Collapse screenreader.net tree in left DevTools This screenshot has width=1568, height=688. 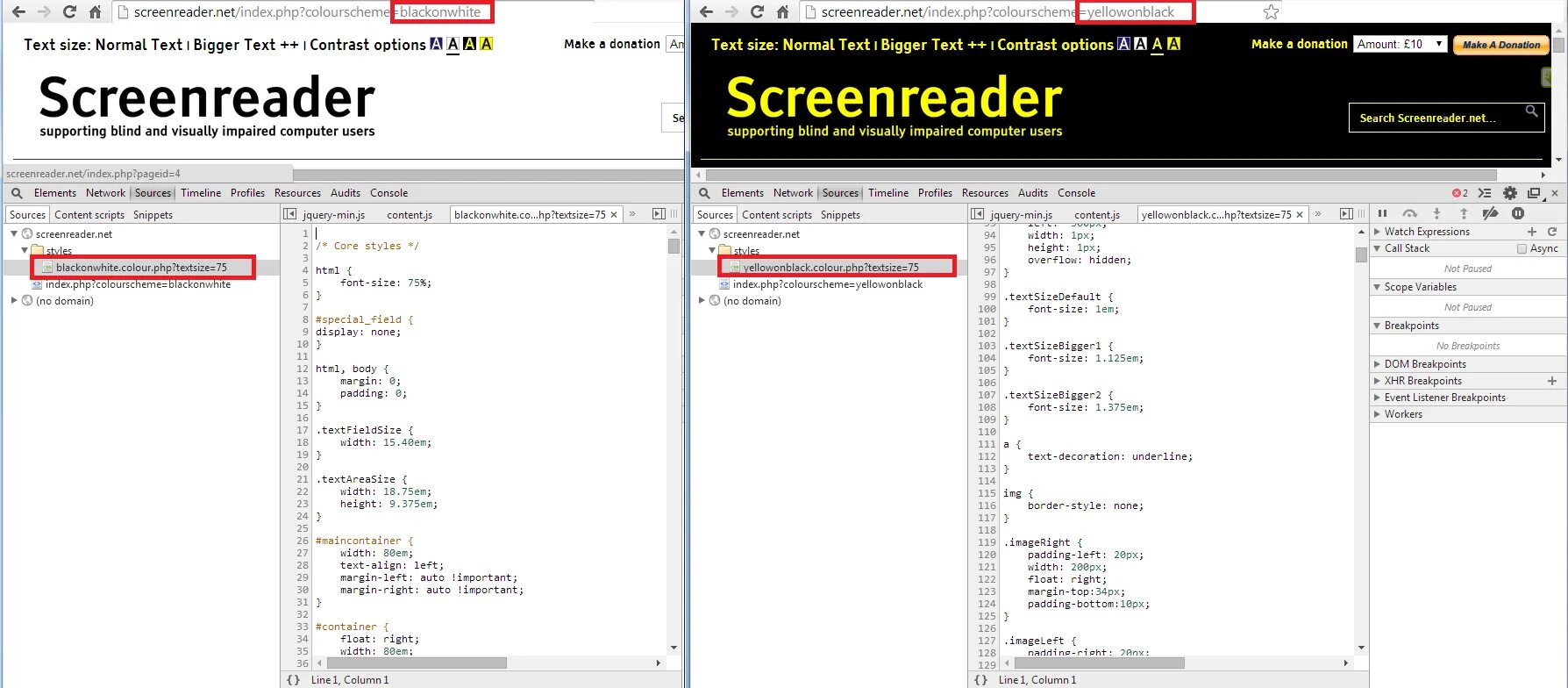point(14,234)
